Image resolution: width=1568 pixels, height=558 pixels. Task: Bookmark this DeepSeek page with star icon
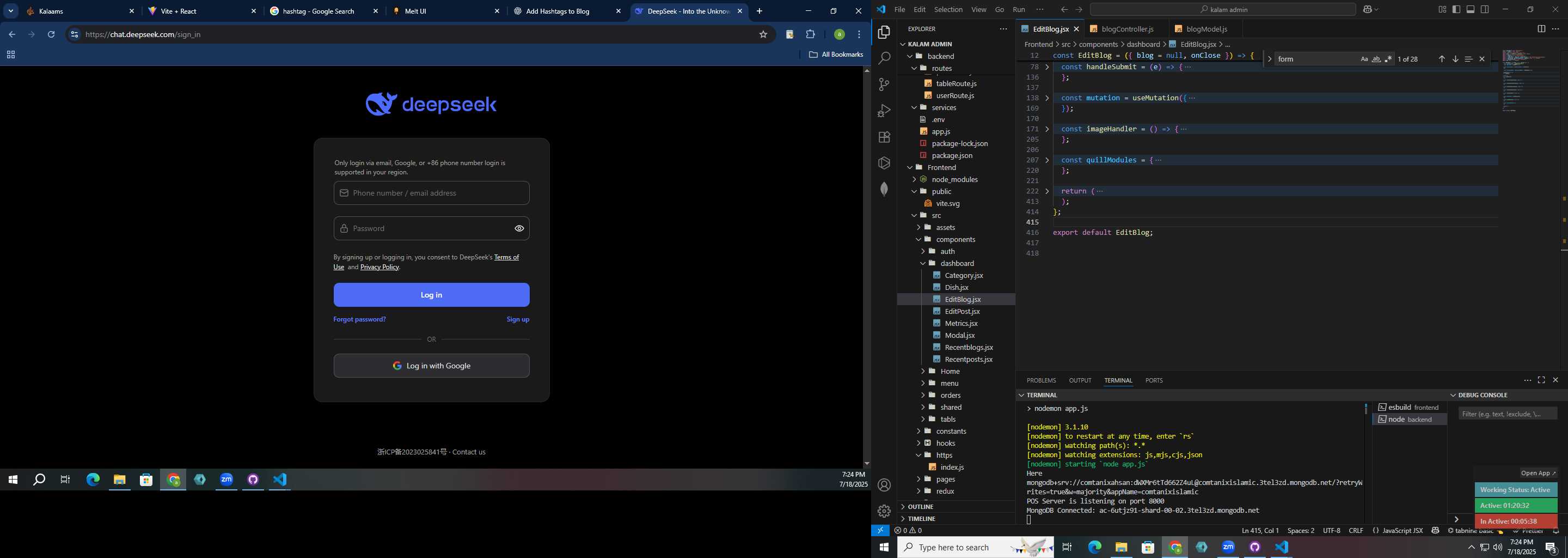763,35
